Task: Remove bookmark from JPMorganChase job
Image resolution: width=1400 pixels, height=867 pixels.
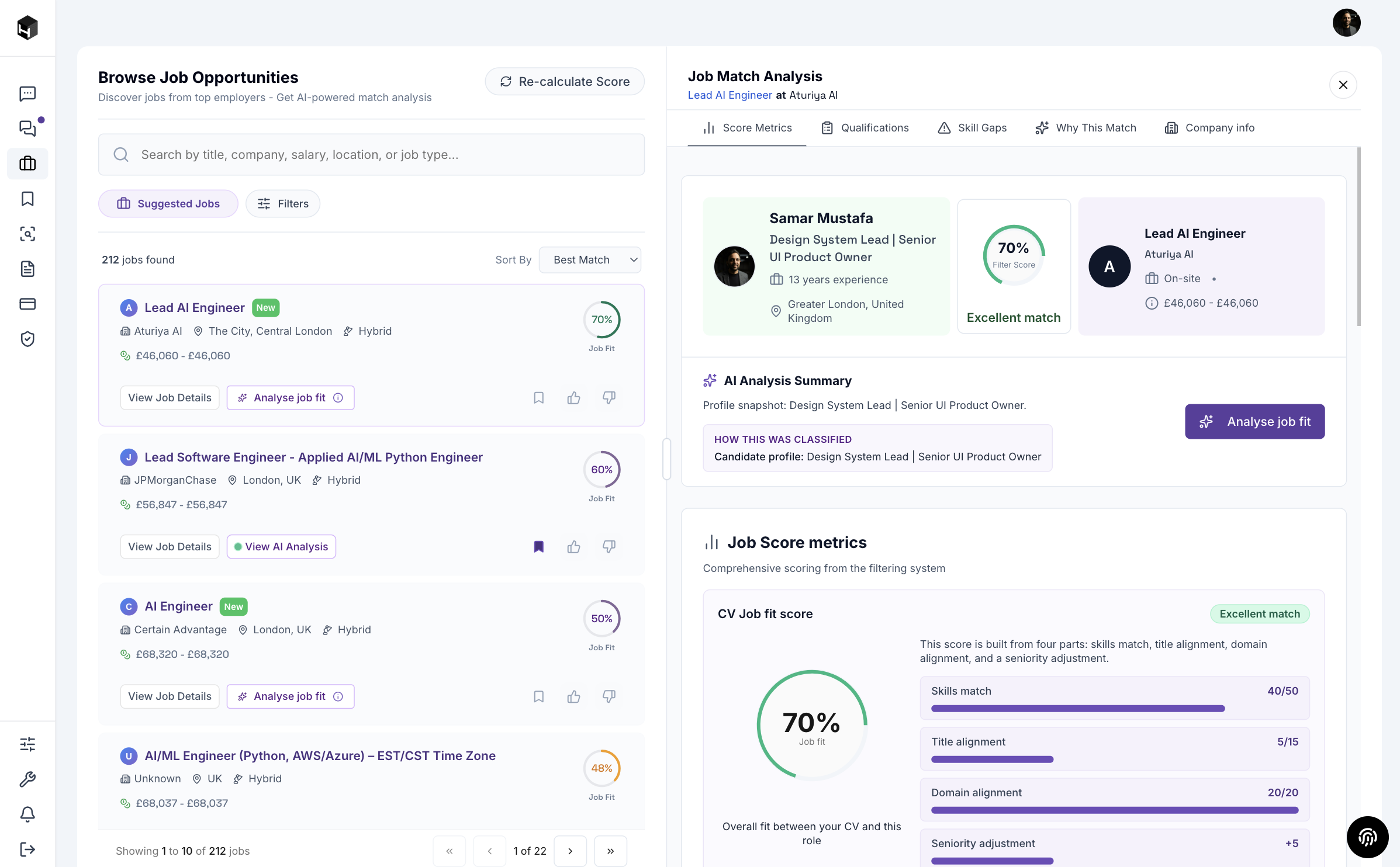Action: point(538,547)
